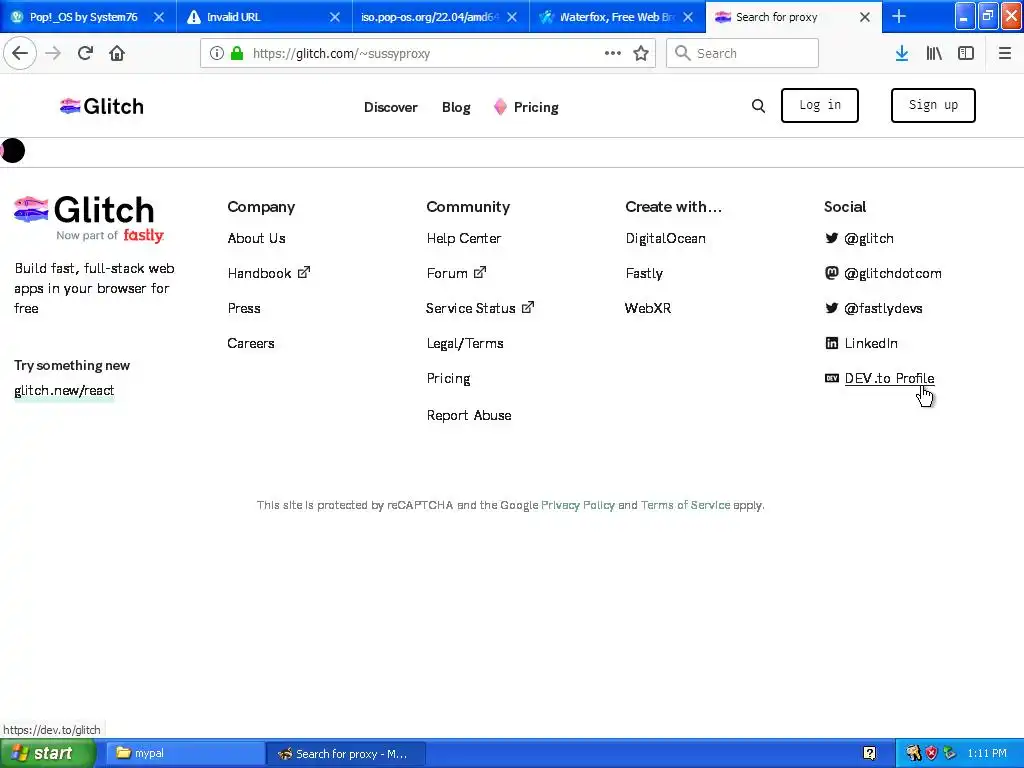Open the Fastly link under Create with
The image size is (1024, 768).
pyautogui.click(x=644, y=273)
